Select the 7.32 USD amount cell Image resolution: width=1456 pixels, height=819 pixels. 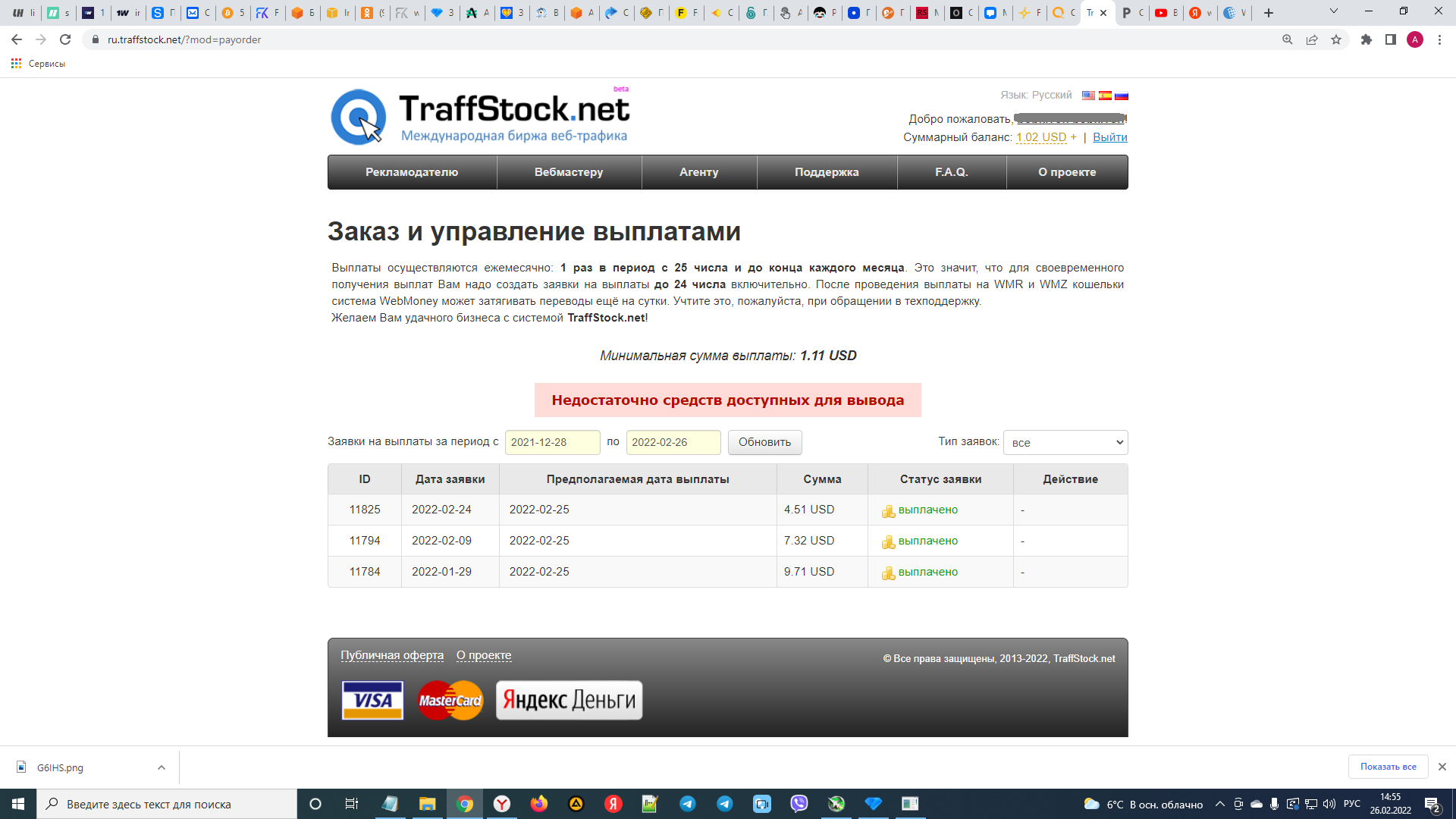click(822, 541)
